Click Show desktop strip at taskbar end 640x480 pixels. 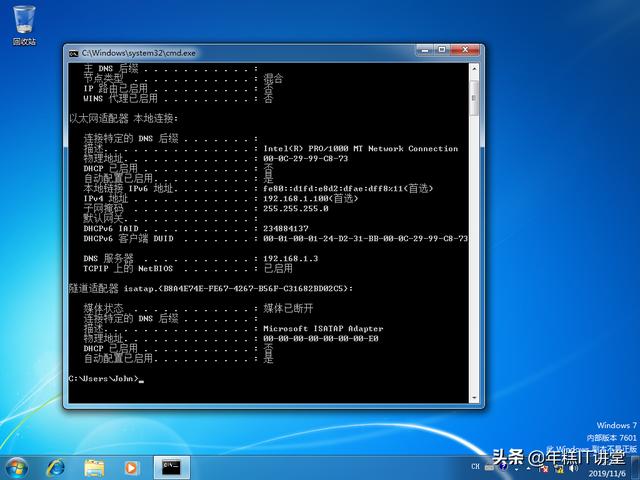pyautogui.click(x=636, y=468)
